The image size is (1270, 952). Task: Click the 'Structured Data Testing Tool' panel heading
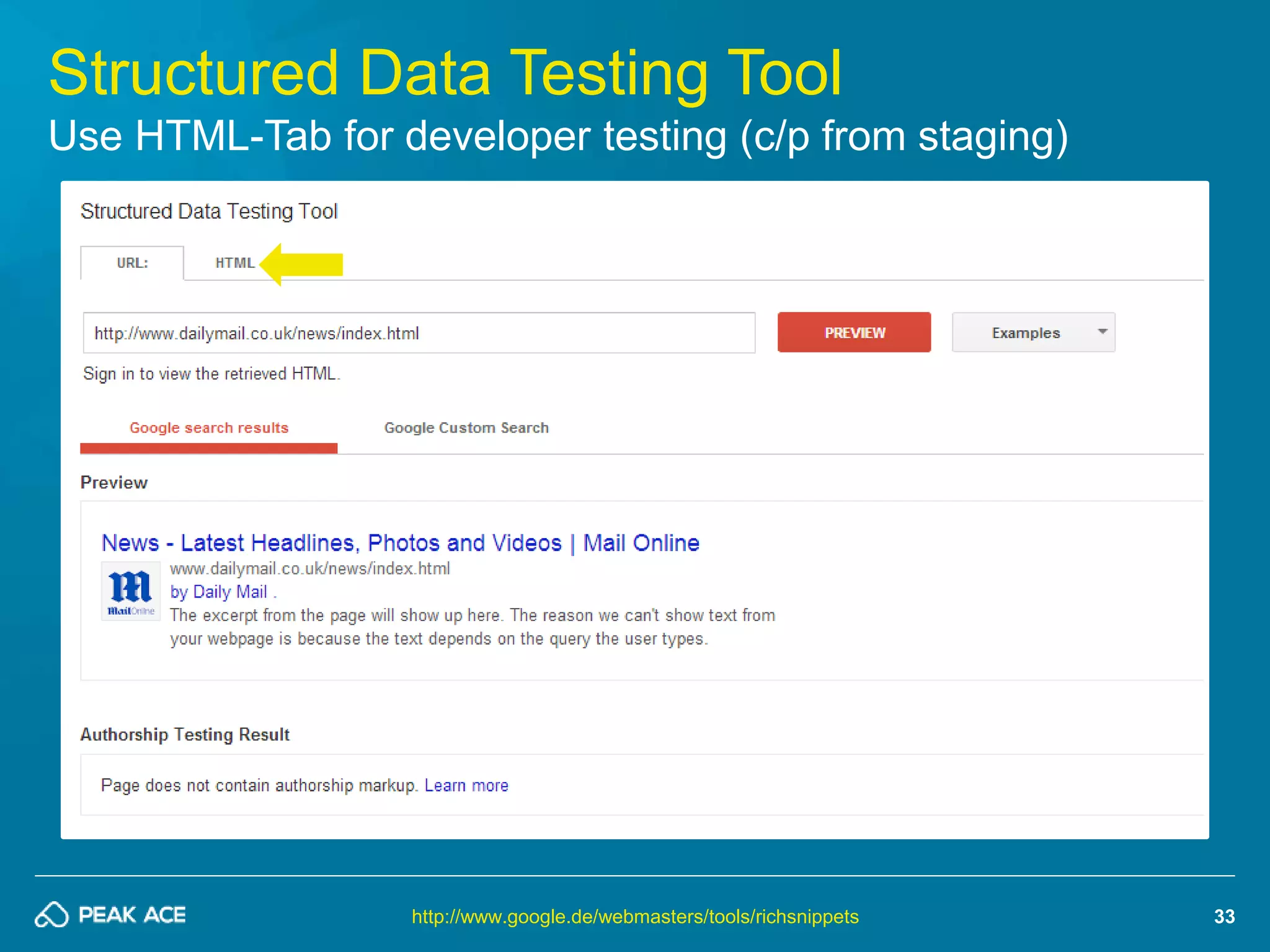(209, 211)
